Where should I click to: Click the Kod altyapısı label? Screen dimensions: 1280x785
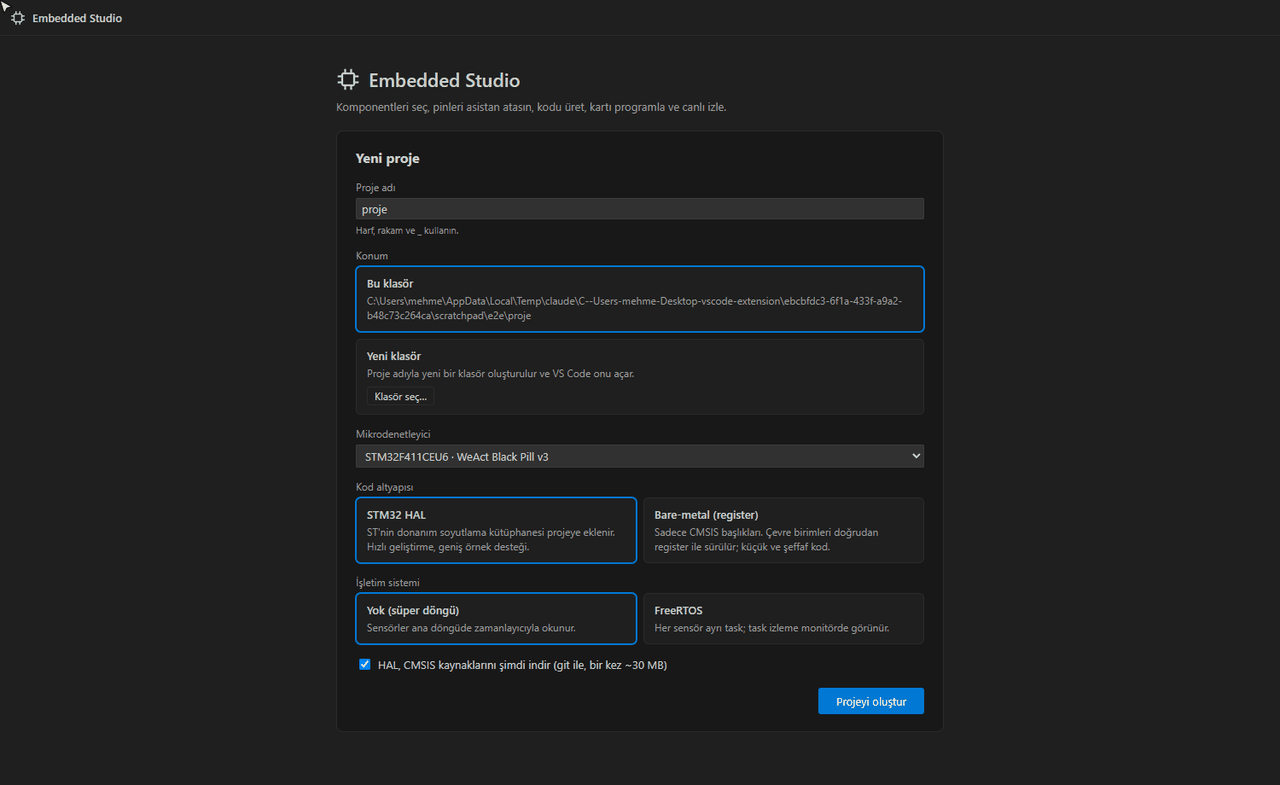[385, 487]
